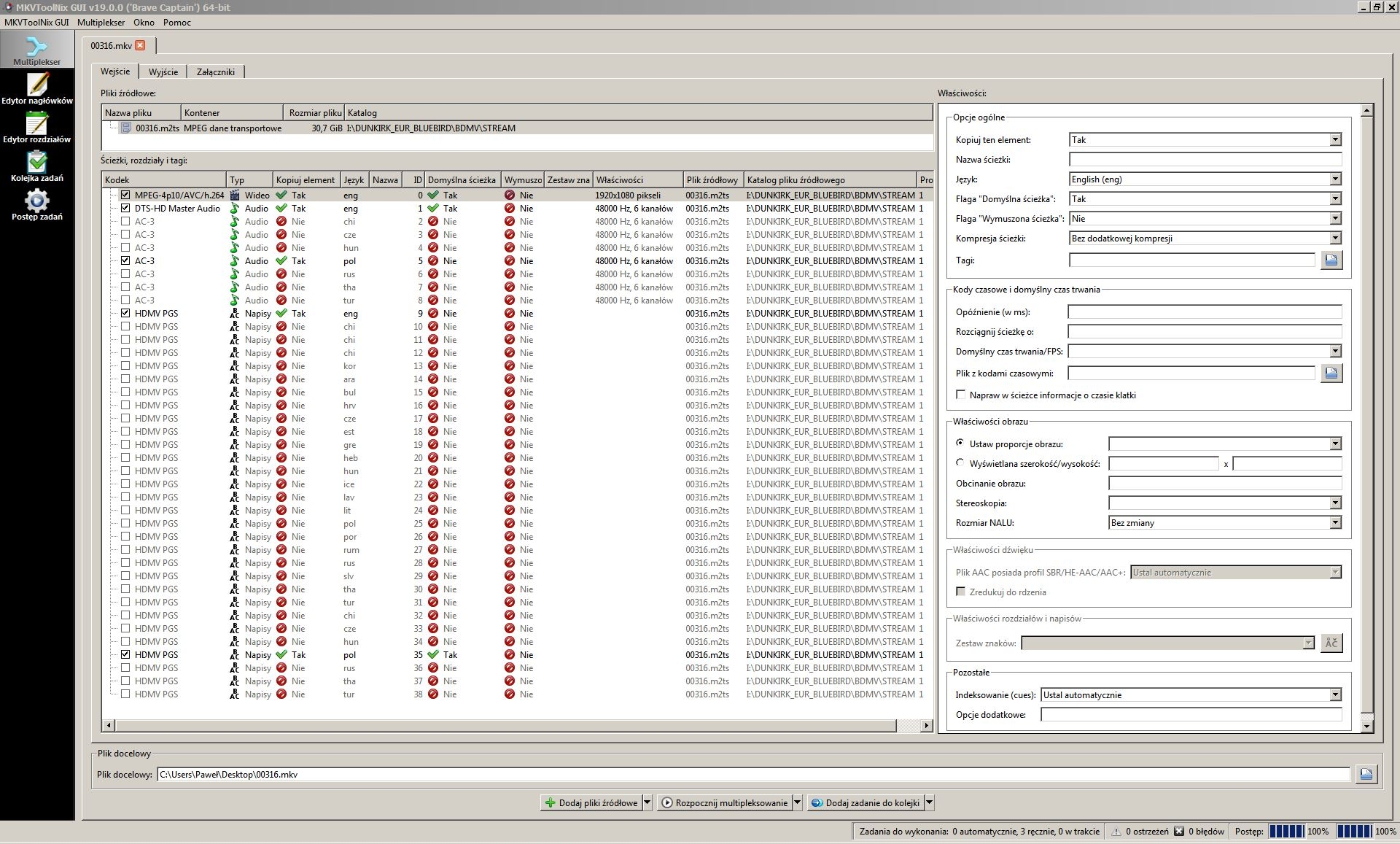Click the folder icon next to Tagi field
This screenshot has width=1400, height=844.
pyautogui.click(x=1331, y=260)
